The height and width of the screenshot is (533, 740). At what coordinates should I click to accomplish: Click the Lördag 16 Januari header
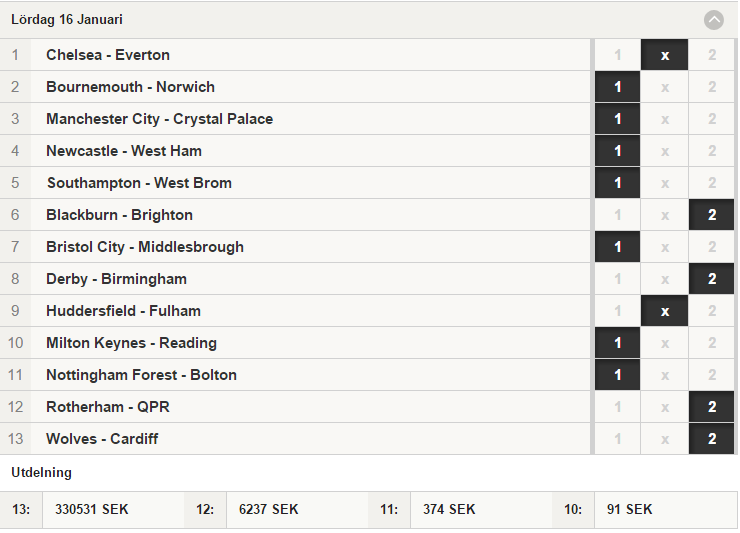[x=369, y=20]
